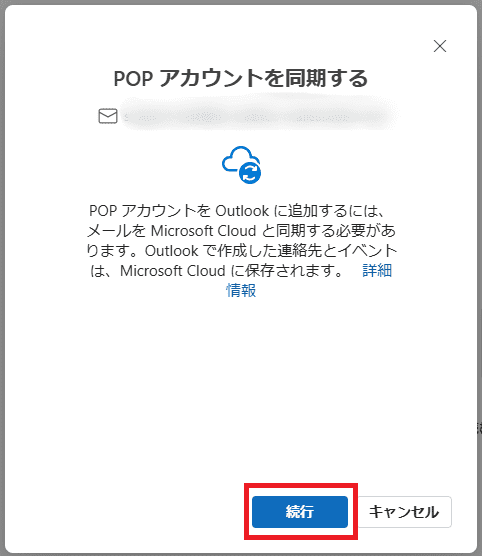
Task: Close the POP account sync dialog
Action: coord(440,46)
